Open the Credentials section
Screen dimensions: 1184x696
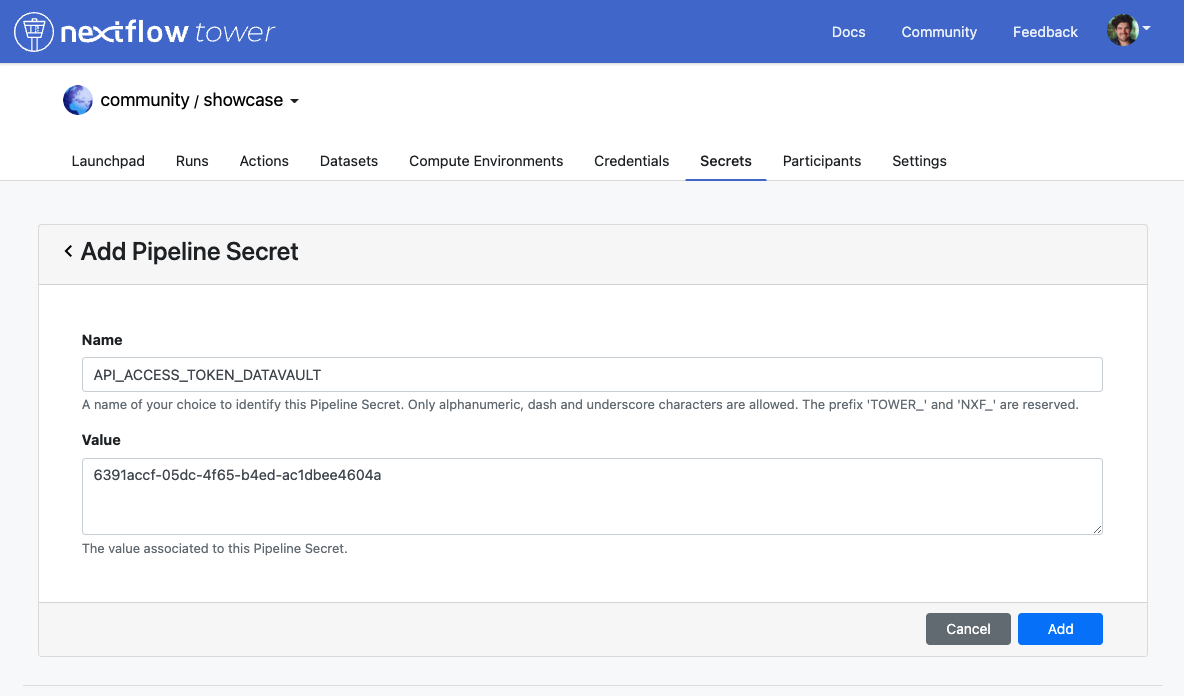(631, 161)
